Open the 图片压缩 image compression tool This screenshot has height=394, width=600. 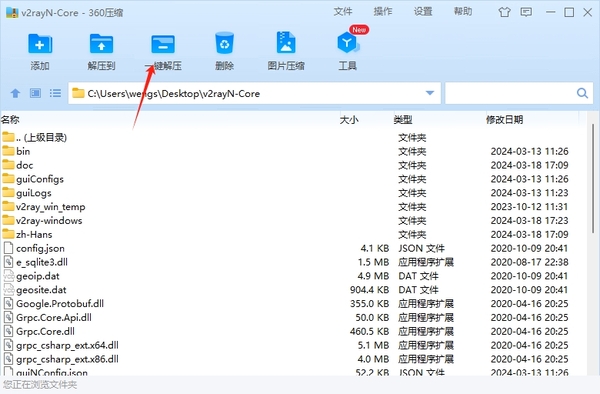286,42
